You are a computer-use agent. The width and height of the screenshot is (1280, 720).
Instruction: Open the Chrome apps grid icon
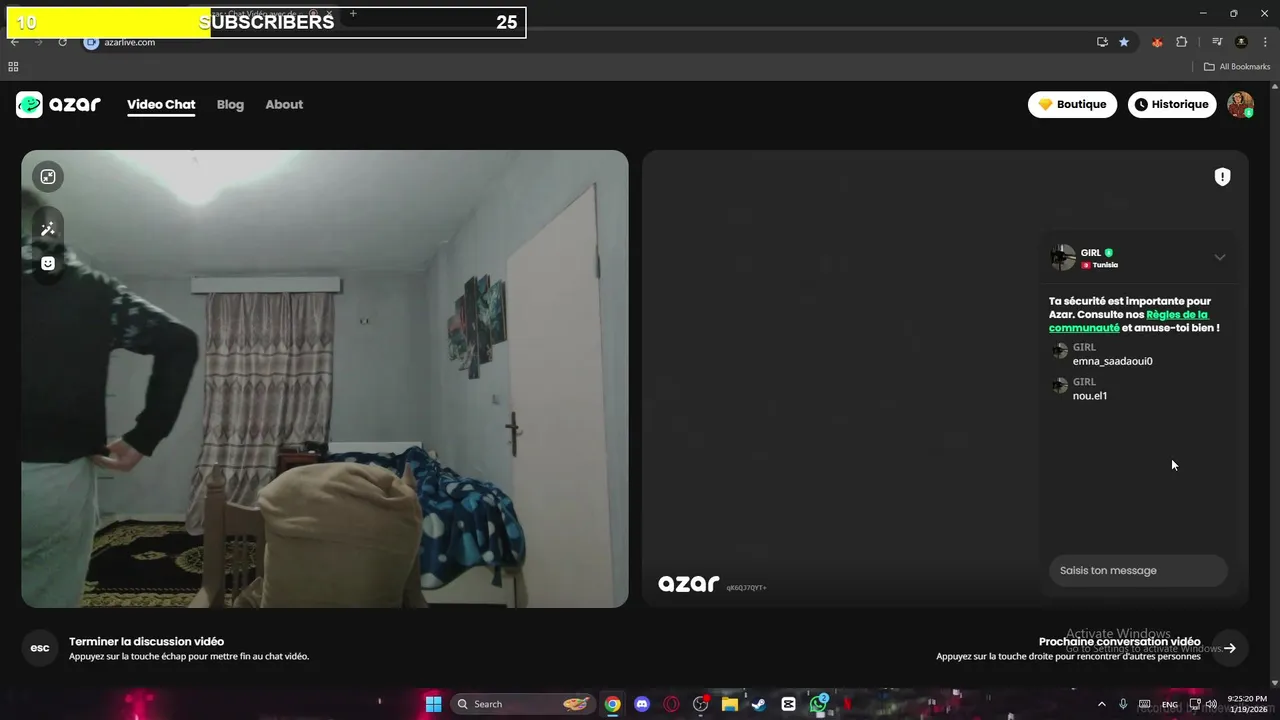[13, 67]
